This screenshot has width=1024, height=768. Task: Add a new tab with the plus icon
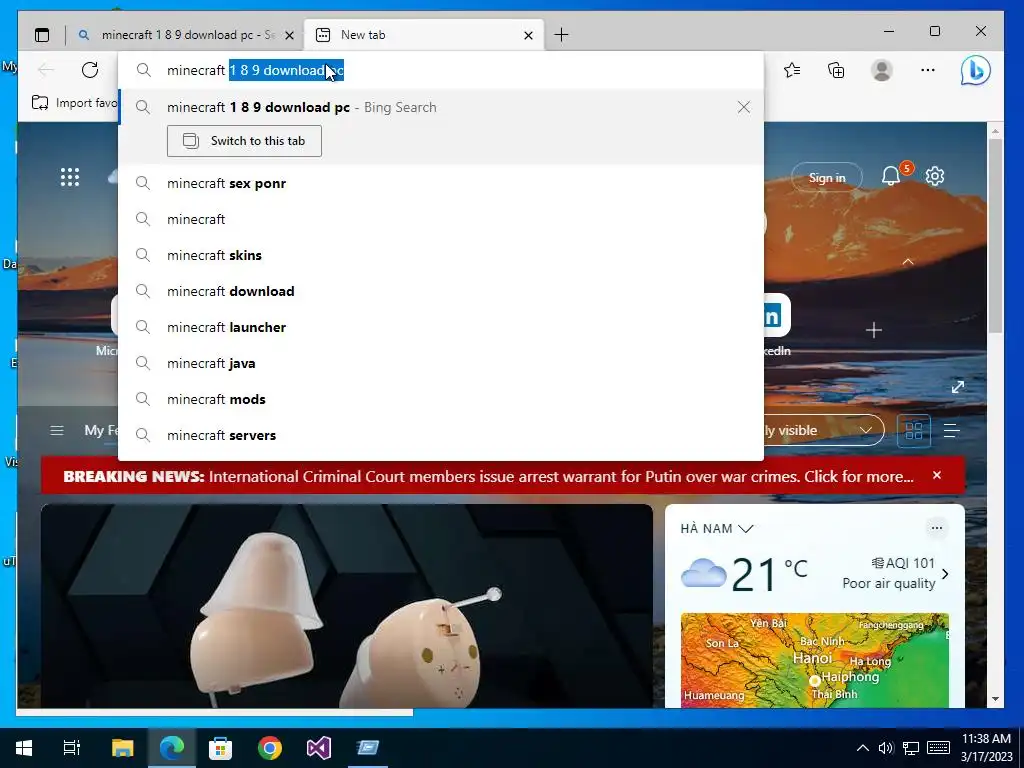tap(562, 35)
